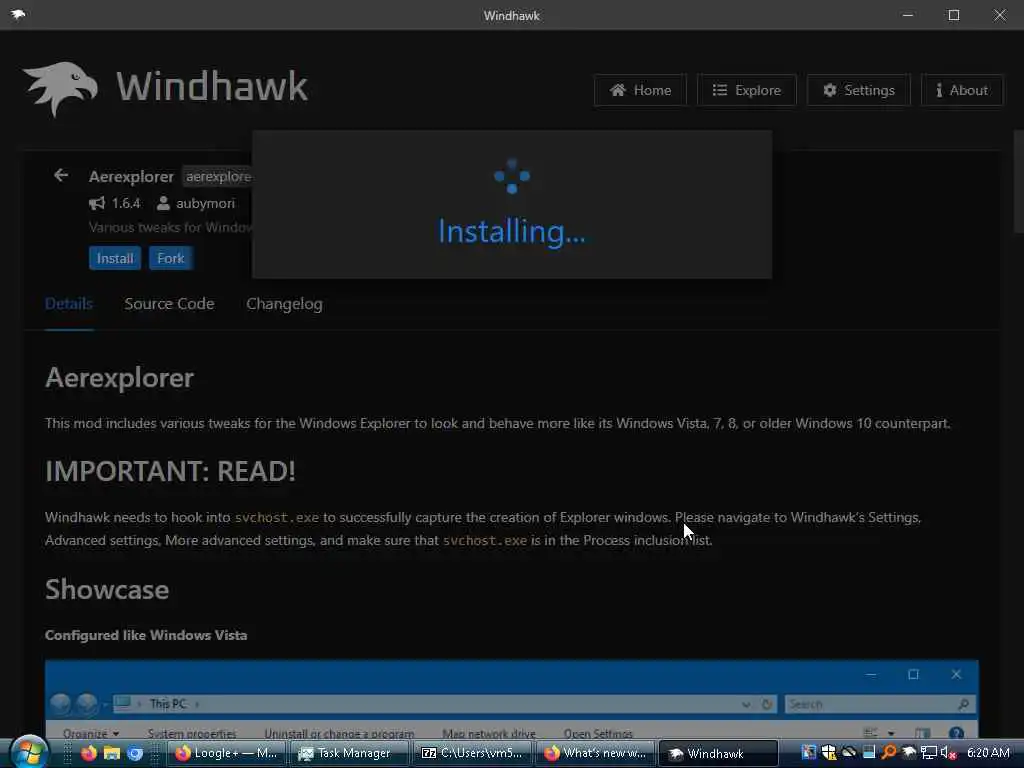Close the Windhawk window
The width and height of the screenshot is (1024, 768).
point(1000,14)
